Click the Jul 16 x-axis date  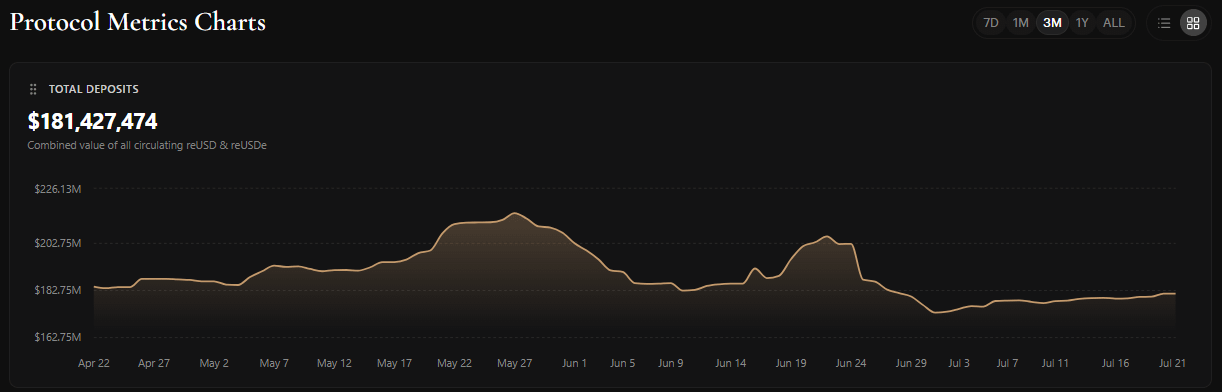pyautogui.click(x=1114, y=363)
